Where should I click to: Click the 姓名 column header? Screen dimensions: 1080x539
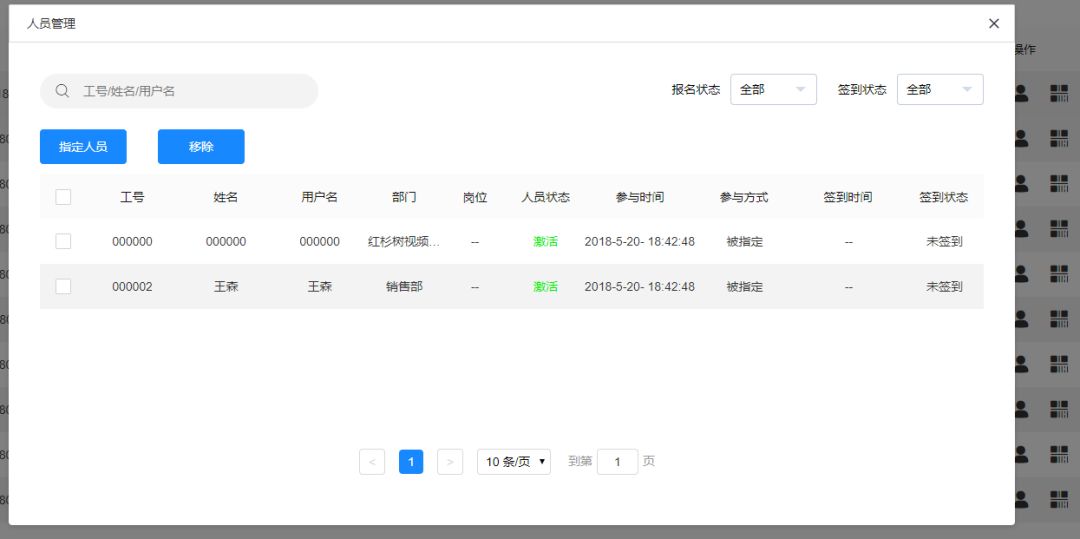pos(226,197)
